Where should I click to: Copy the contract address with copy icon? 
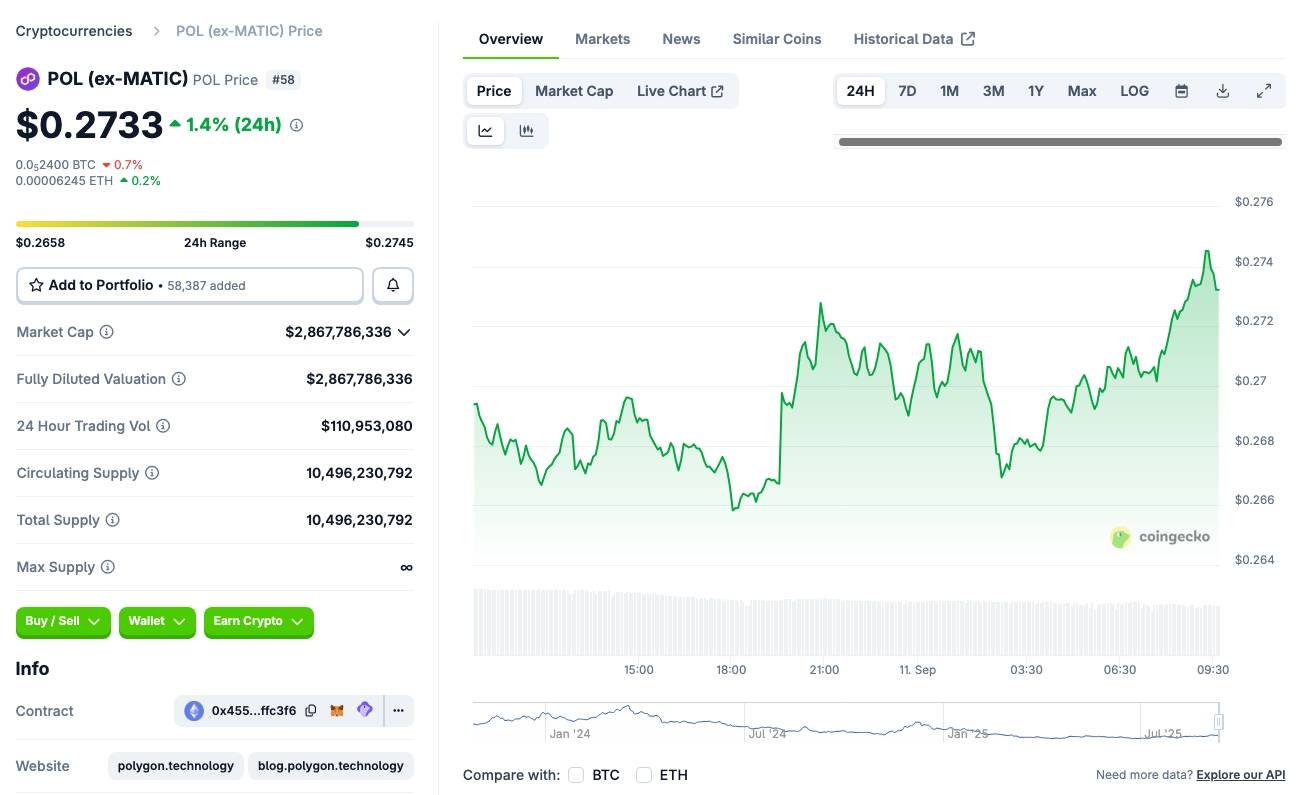311,711
